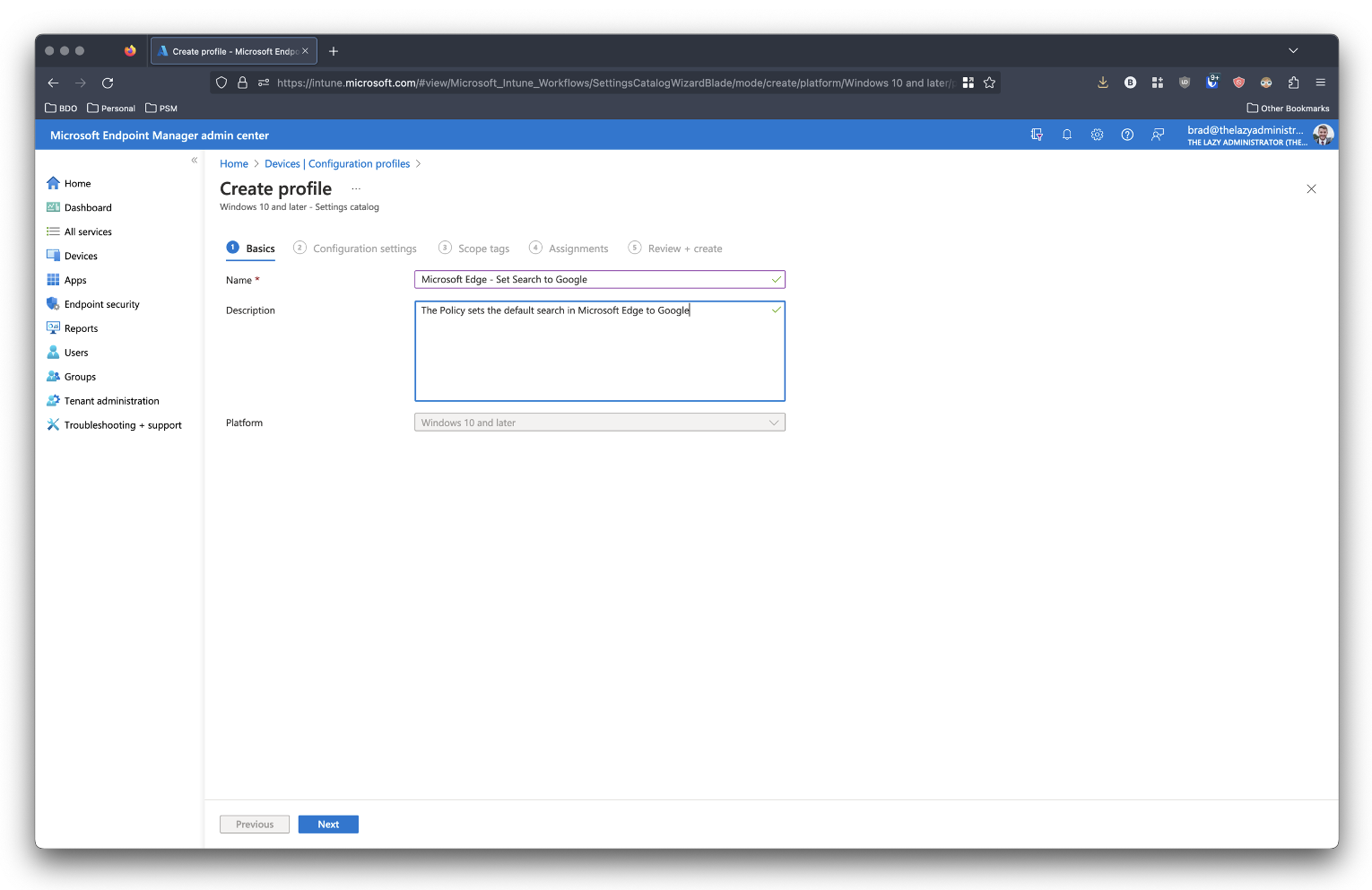The image size is (1372, 890).
Task: Open browser hamburger menu
Action: click(1320, 83)
